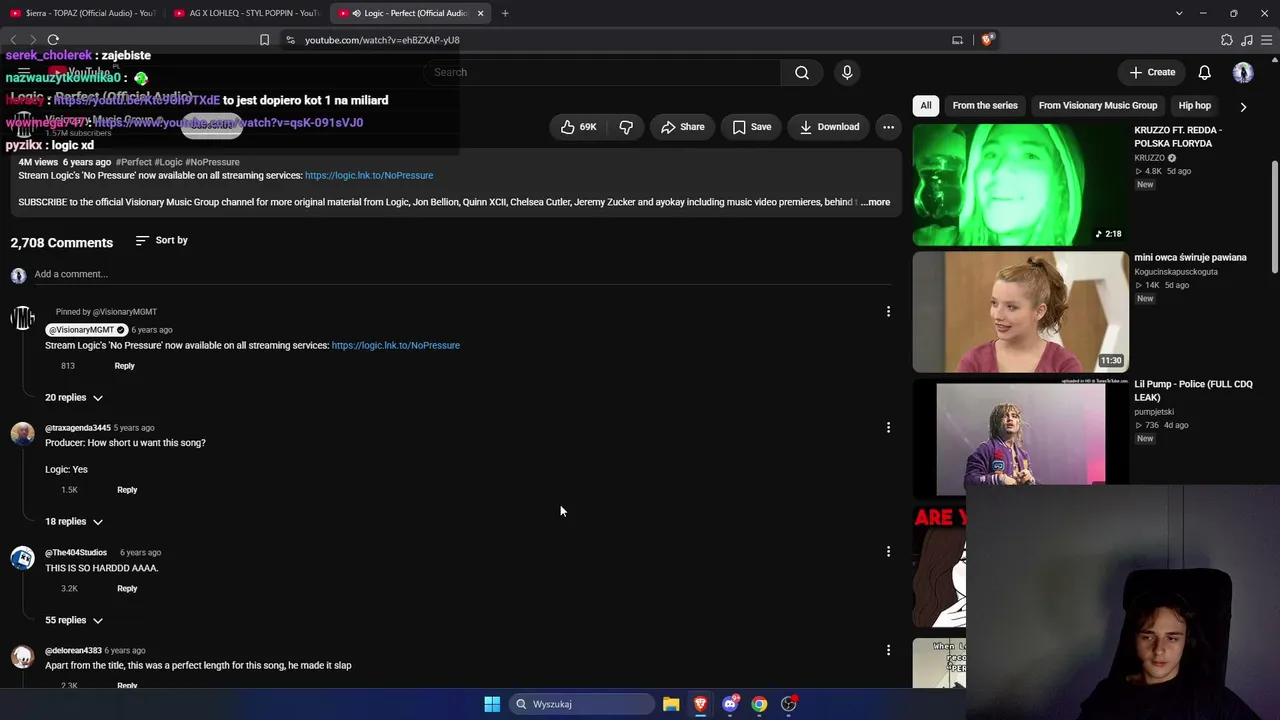Viewport: 1280px width, 720px height.
Task: Show next filter chips with arrow
Action: [x=1243, y=106]
